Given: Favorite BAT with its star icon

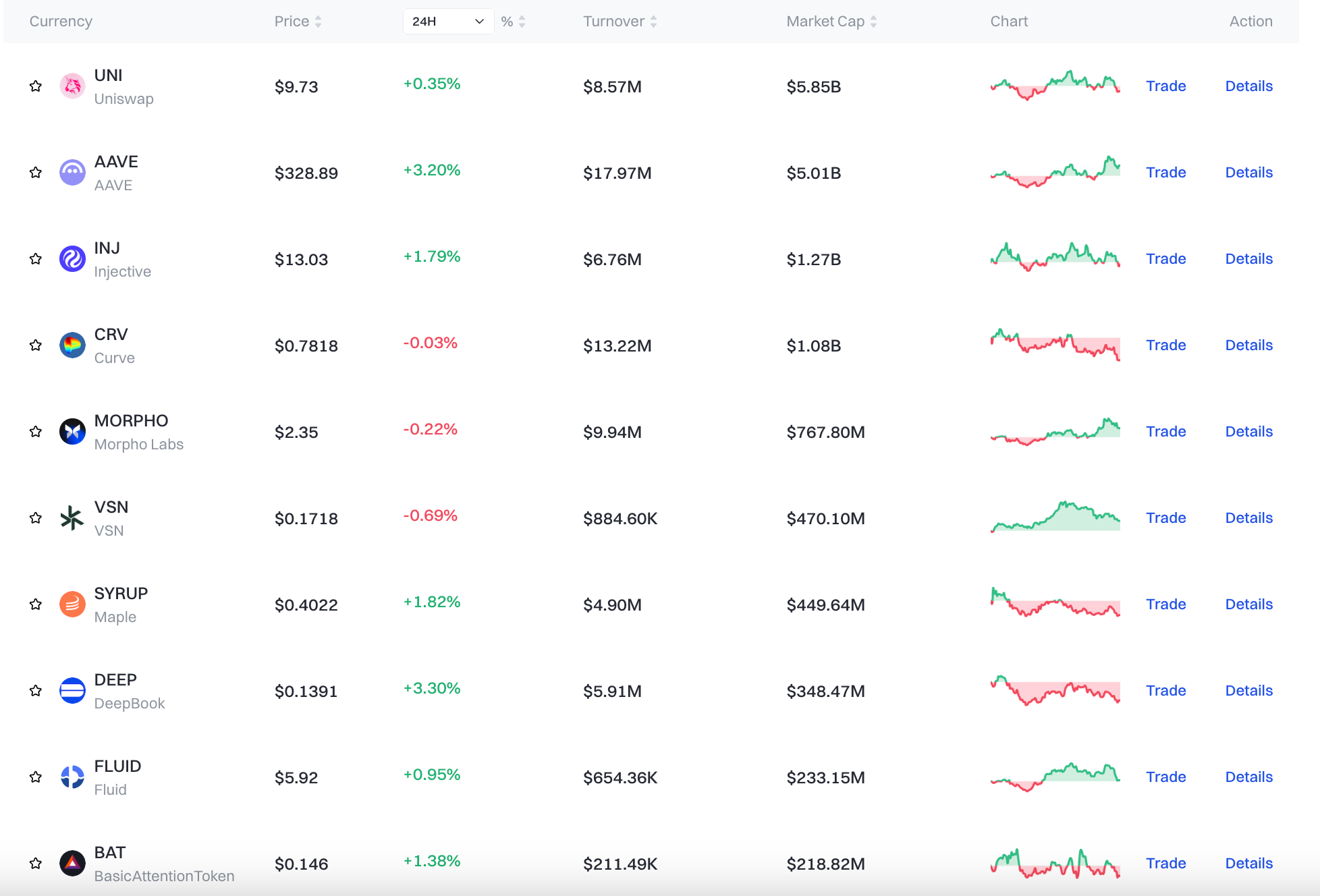Looking at the screenshot, I should pos(36,864).
